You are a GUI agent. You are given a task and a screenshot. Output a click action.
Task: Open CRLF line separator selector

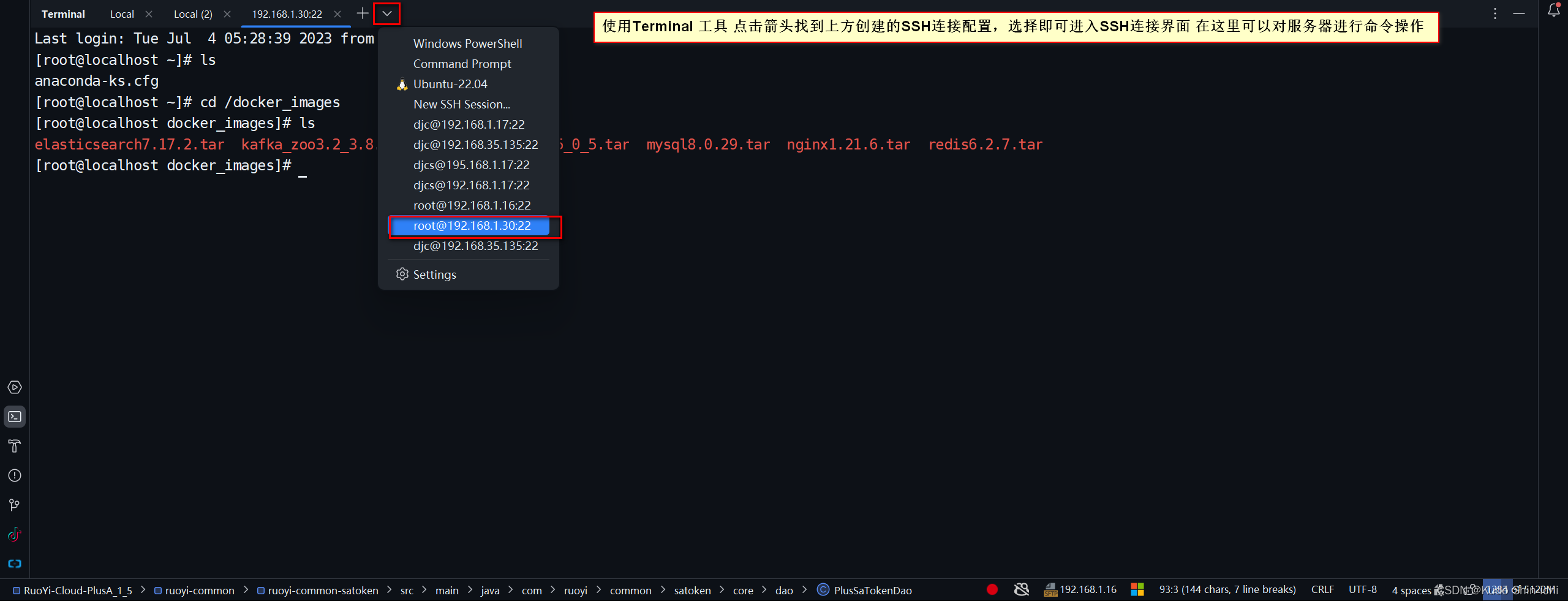(x=1322, y=589)
